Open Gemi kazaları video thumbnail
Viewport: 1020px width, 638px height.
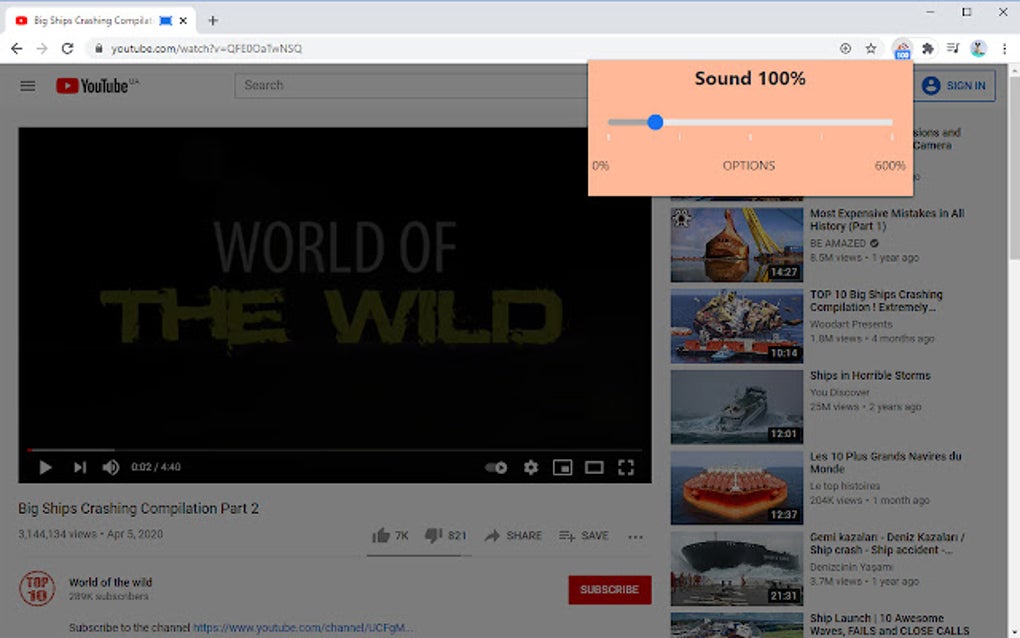[736, 569]
